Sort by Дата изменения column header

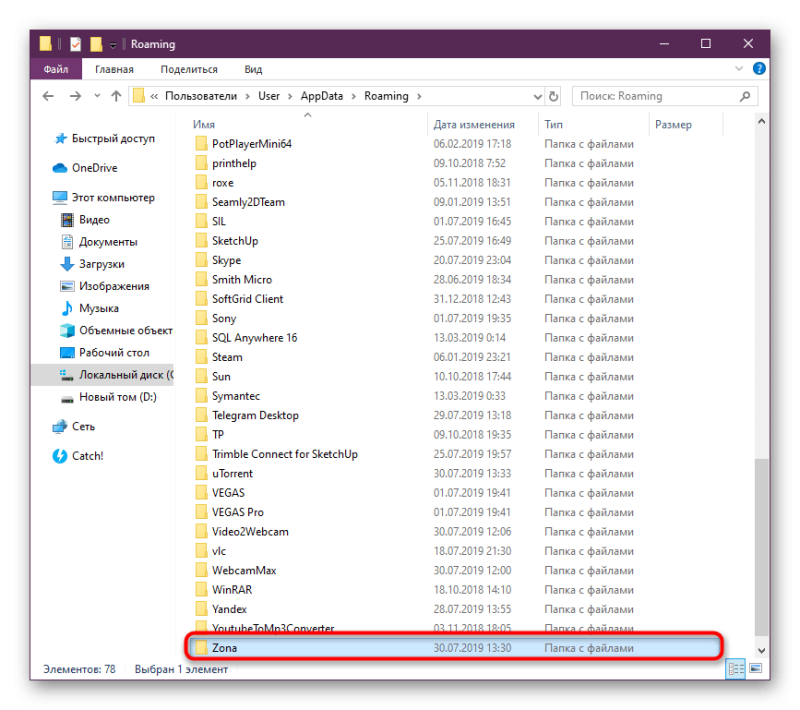coord(474,124)
